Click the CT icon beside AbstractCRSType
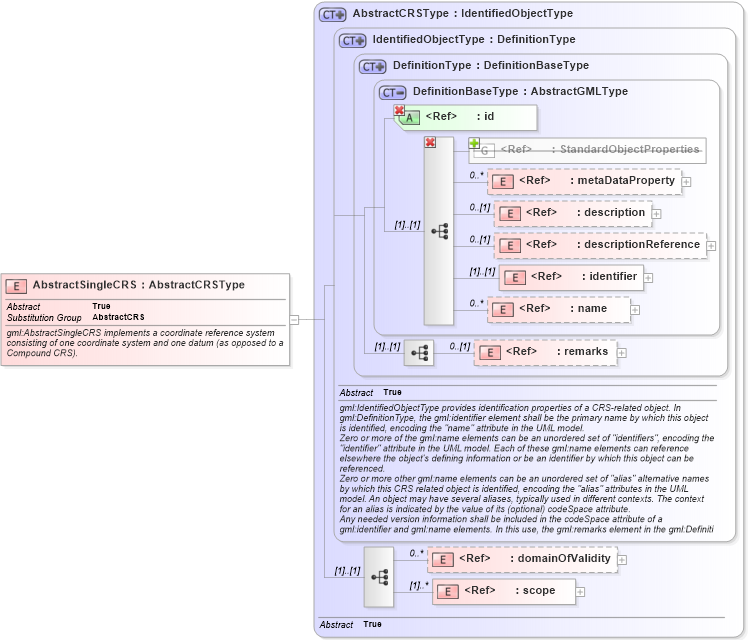 point(332,15)
